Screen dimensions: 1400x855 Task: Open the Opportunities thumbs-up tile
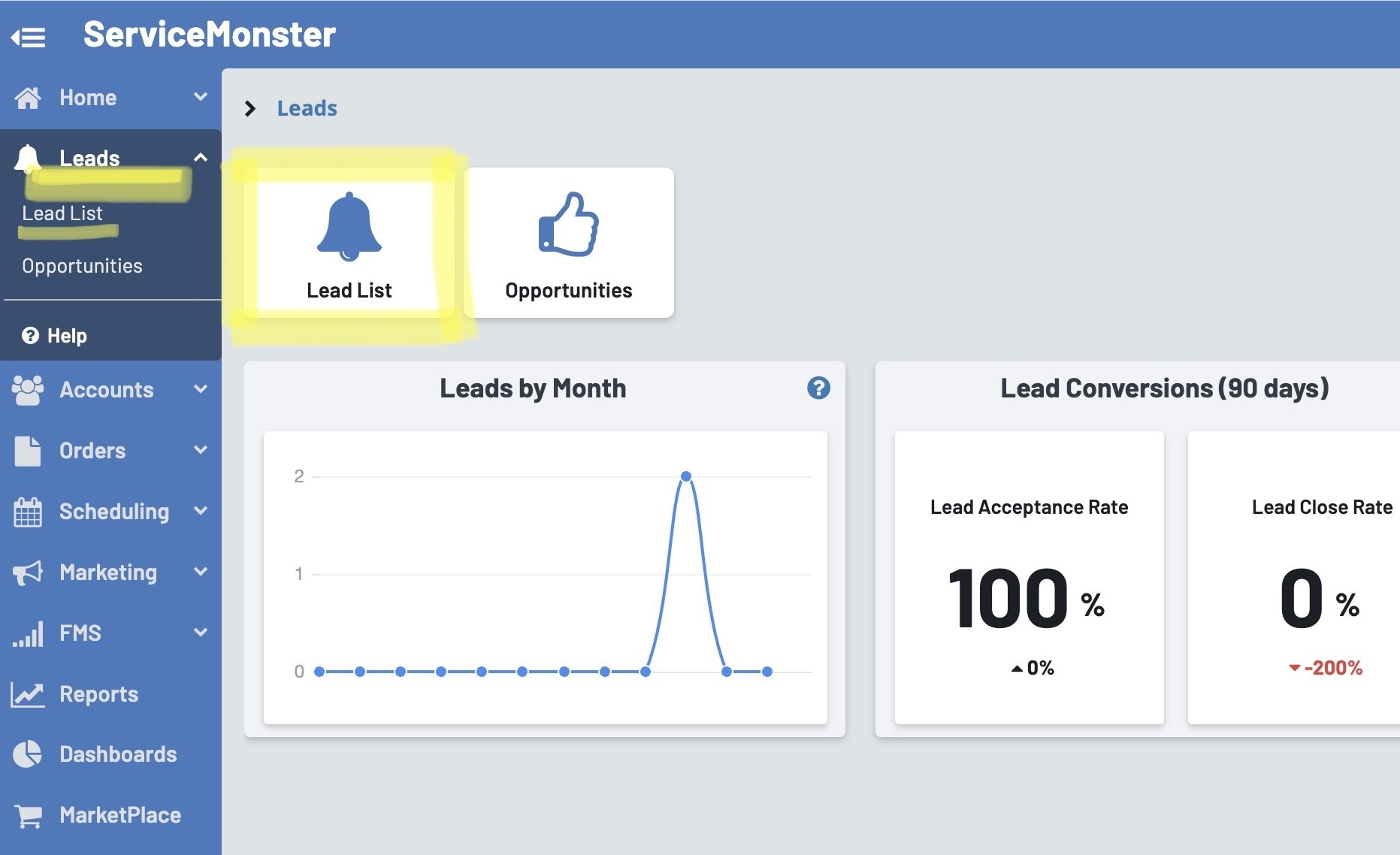(568, 243)
